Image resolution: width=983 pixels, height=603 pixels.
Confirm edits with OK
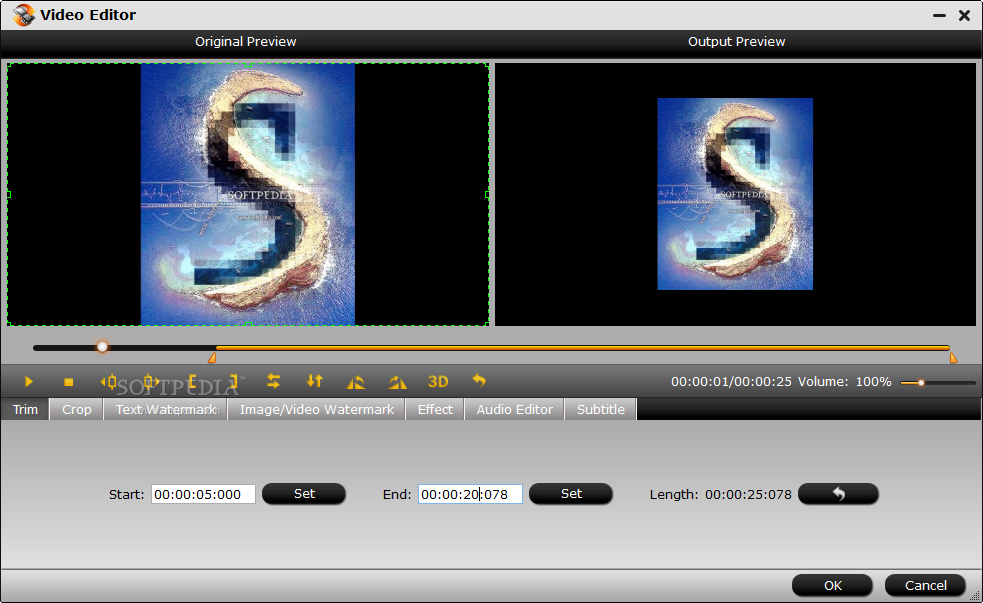point(833,585)
